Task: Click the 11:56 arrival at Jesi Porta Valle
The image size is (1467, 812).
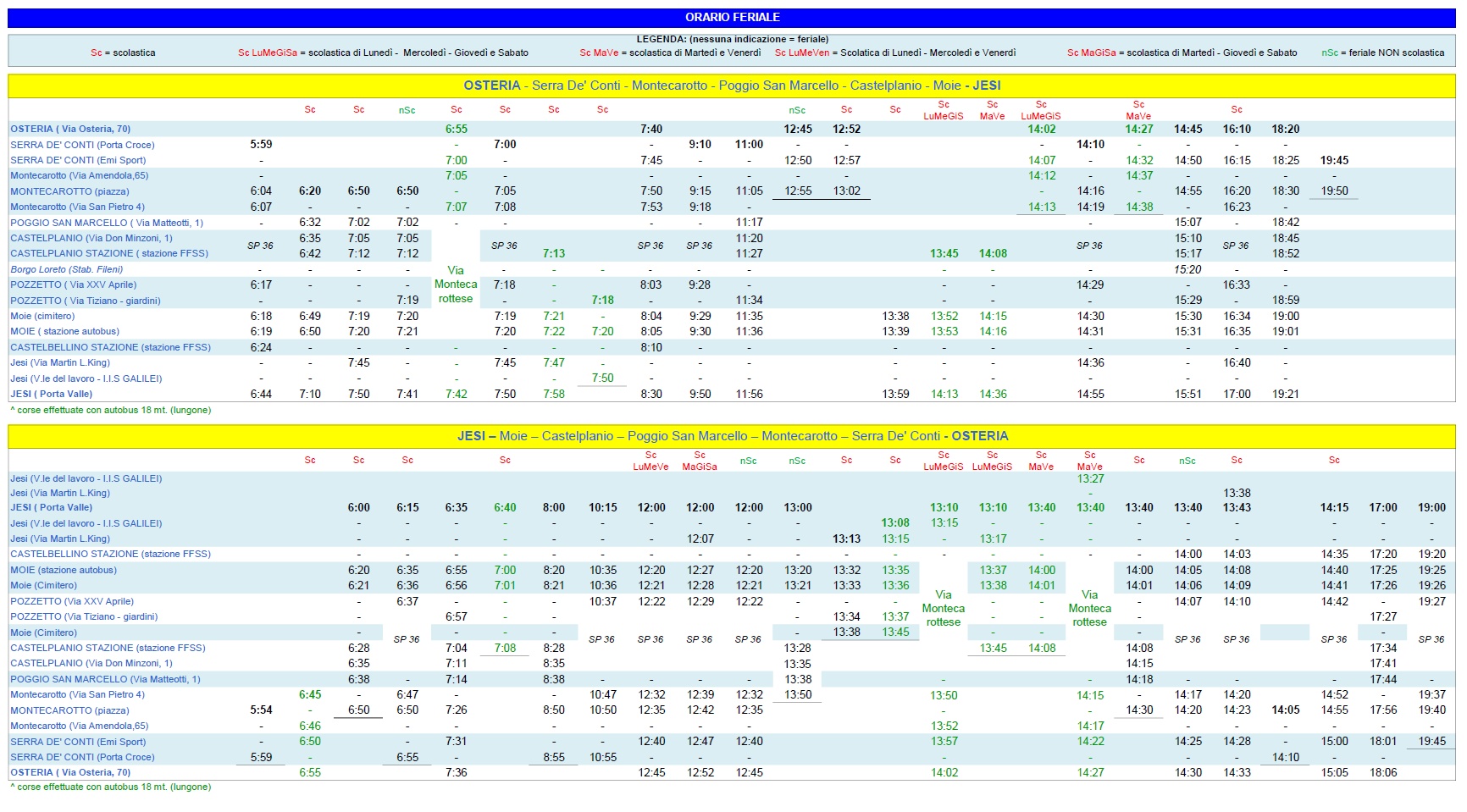Action: (x=749, y=394)
